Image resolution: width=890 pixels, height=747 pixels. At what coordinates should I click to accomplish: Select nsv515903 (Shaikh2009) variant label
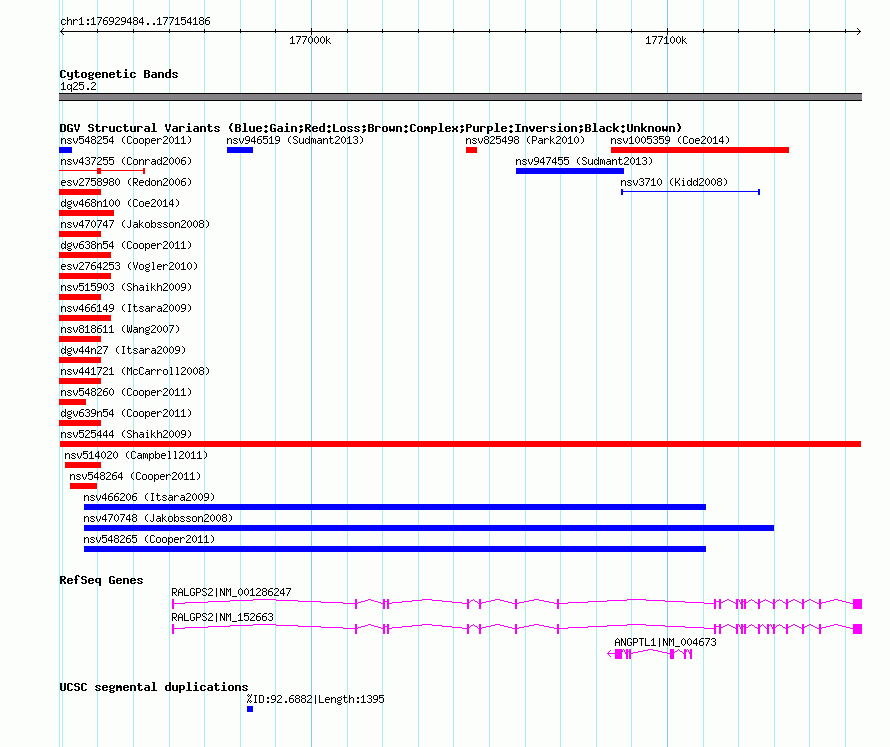(x=126, y=287)
